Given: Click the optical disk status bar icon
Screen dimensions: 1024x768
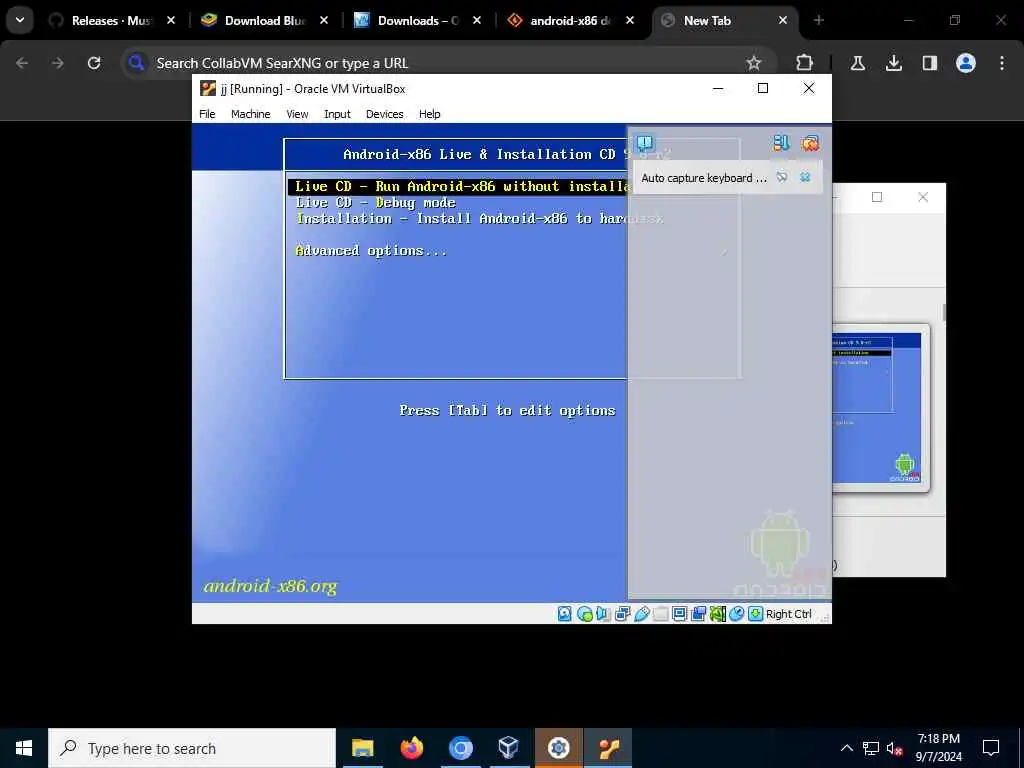Looking at the screenshot, I should (x=584, y=614).
